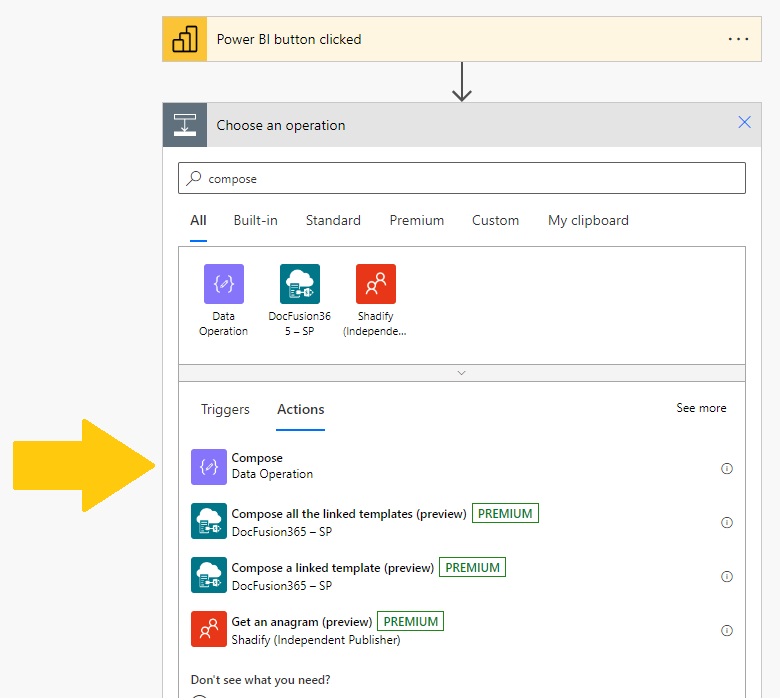780x700 pixels.
Task: Click the Choose an operation header icon
Action: 185,125
